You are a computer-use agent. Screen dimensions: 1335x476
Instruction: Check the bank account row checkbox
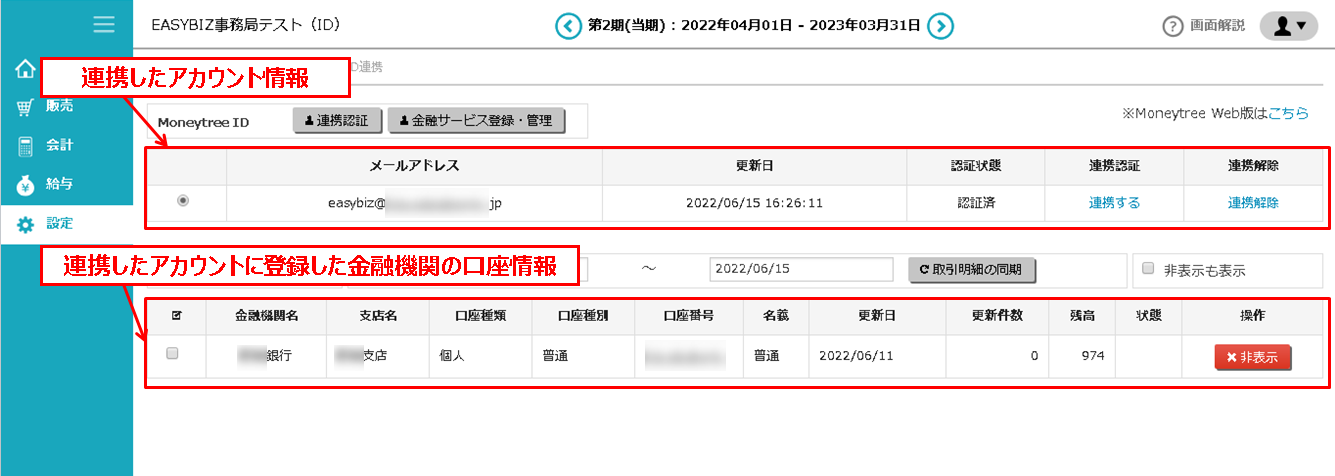pyautogui.click(x=172, y=354)
